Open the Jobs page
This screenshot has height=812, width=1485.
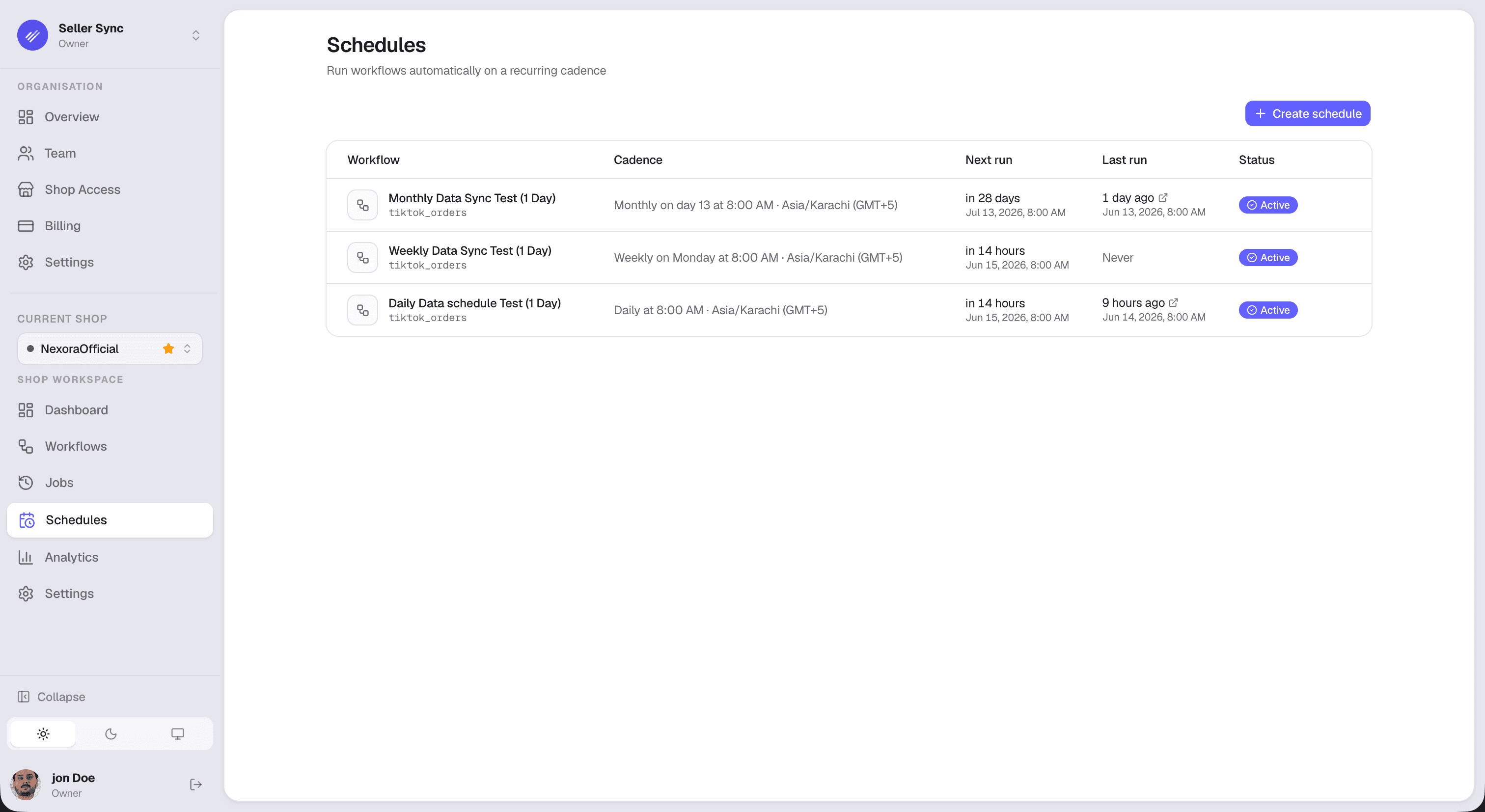(110, 483)
